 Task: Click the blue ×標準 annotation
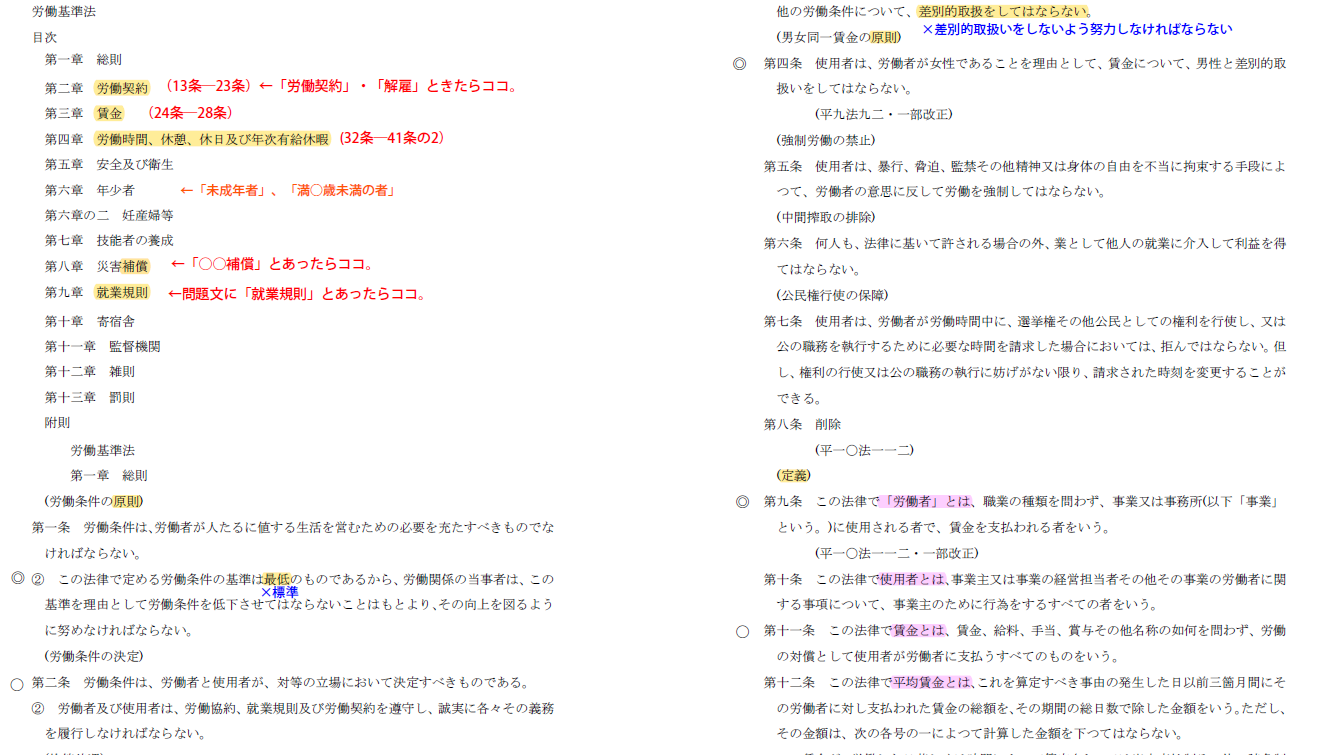click(279, 593)
